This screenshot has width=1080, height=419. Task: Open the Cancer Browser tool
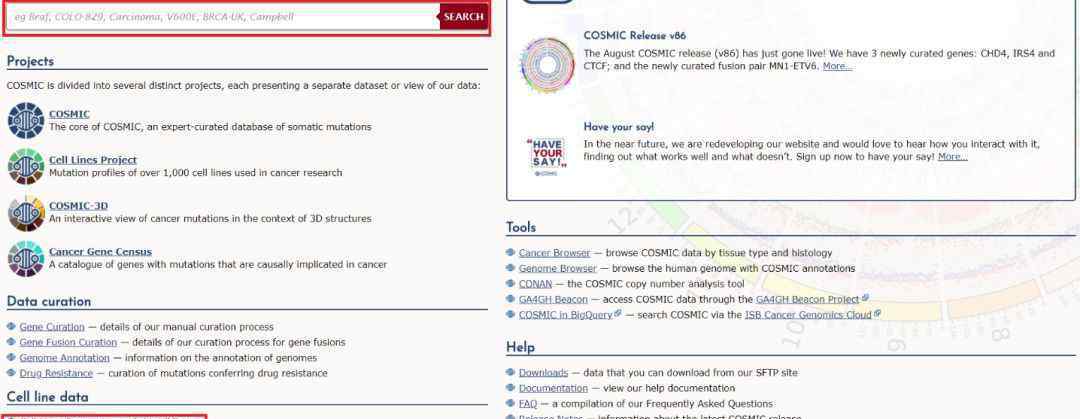(x=554, y=253)
